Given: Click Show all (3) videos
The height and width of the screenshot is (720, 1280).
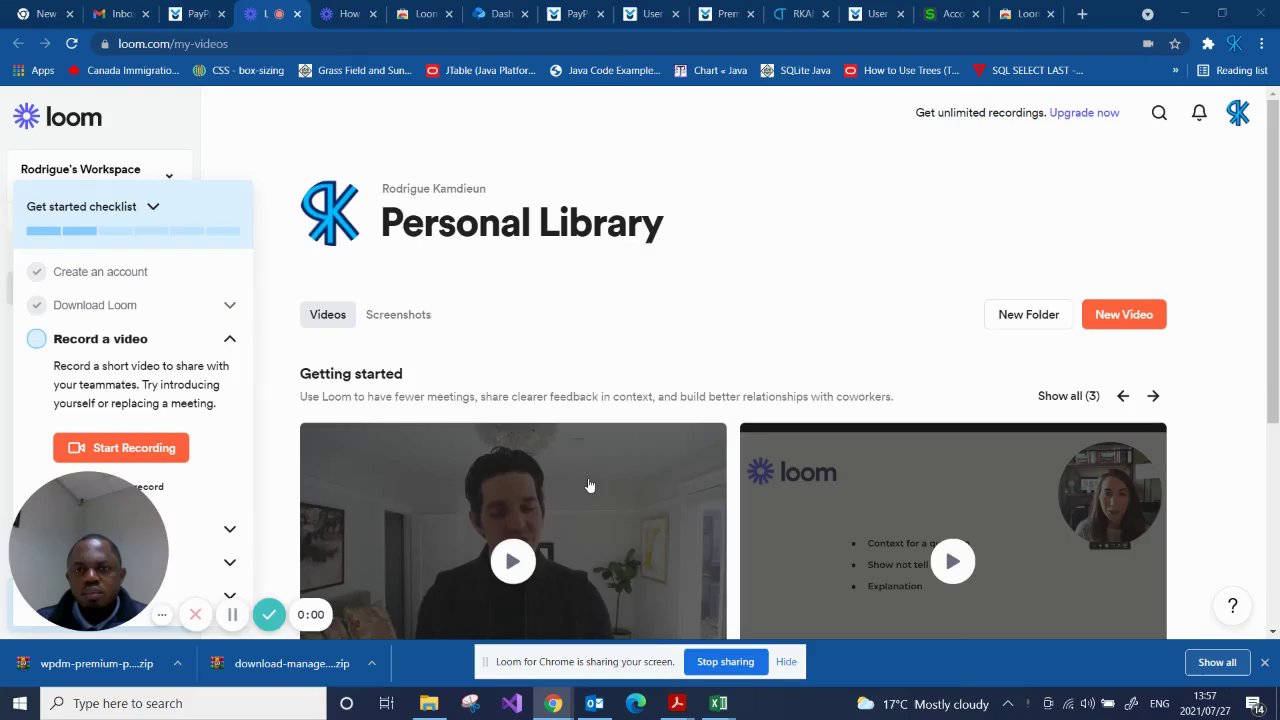Looking at the screenshot, I should tap(1068, 396).
